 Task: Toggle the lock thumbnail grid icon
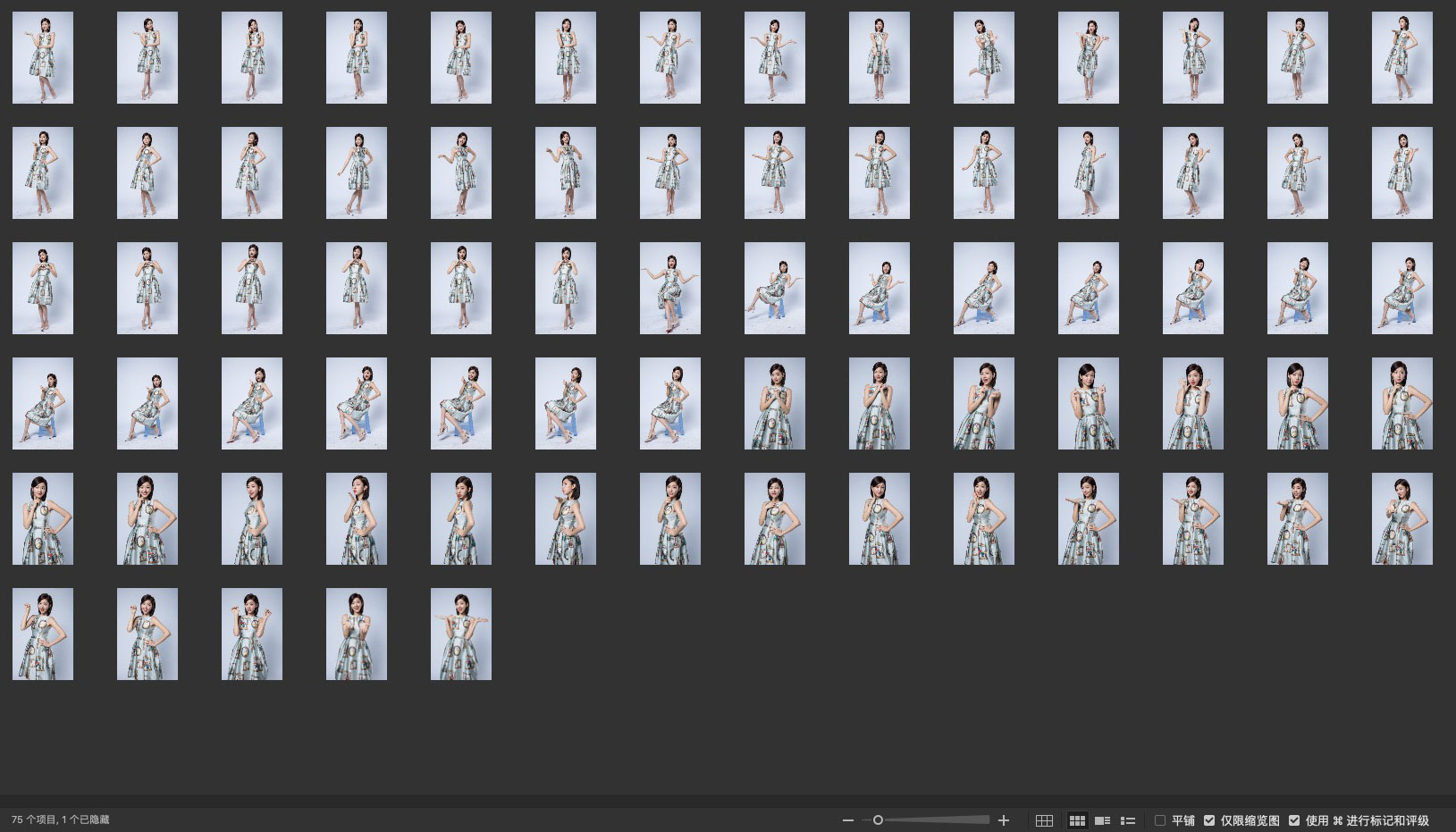(1044, 820)
